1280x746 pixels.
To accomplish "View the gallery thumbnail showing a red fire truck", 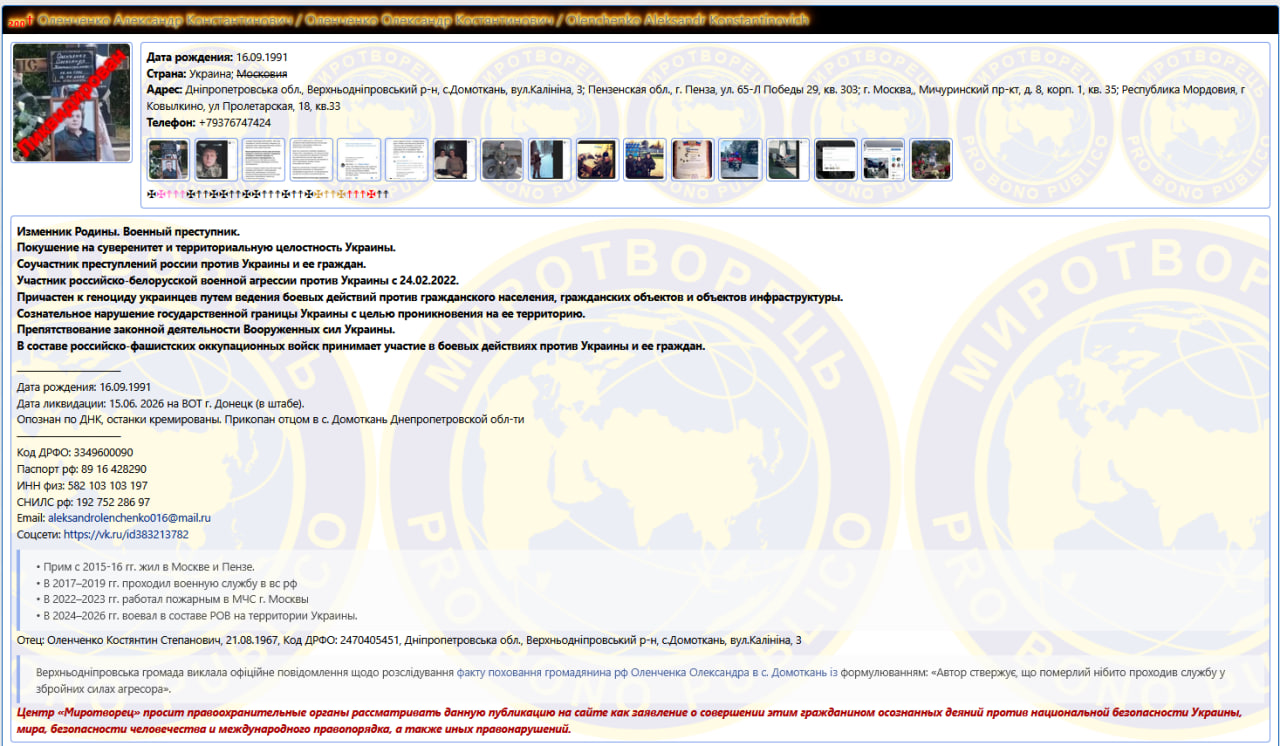I will 740,160.
